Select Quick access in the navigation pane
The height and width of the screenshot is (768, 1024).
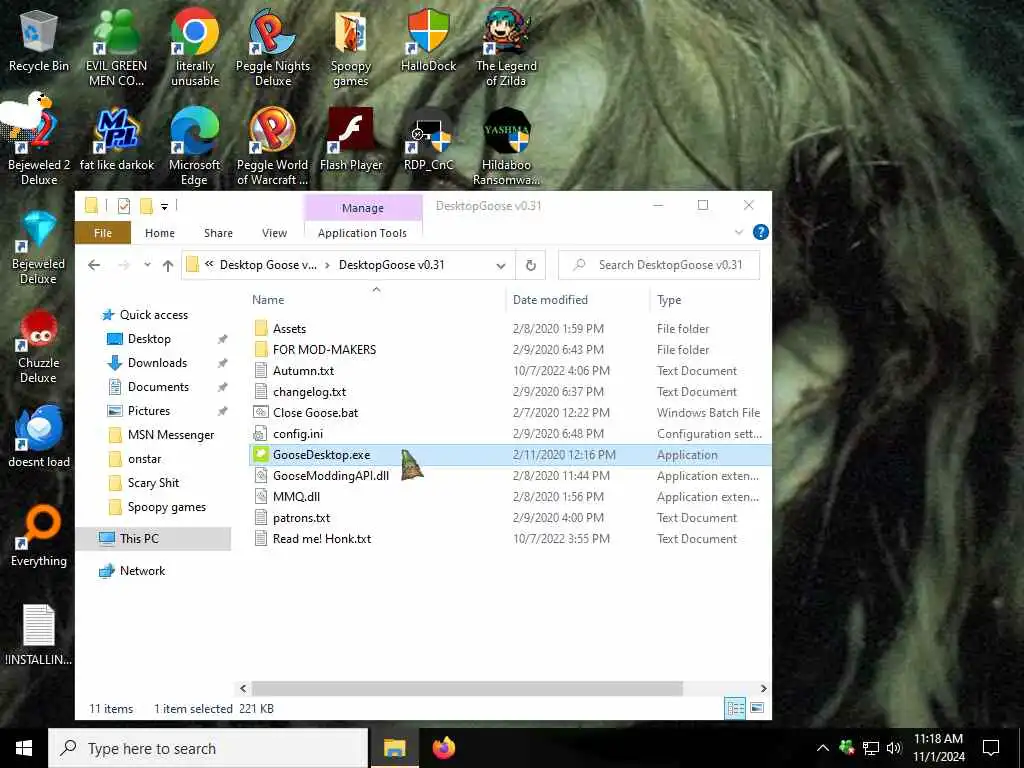[154, 315]
